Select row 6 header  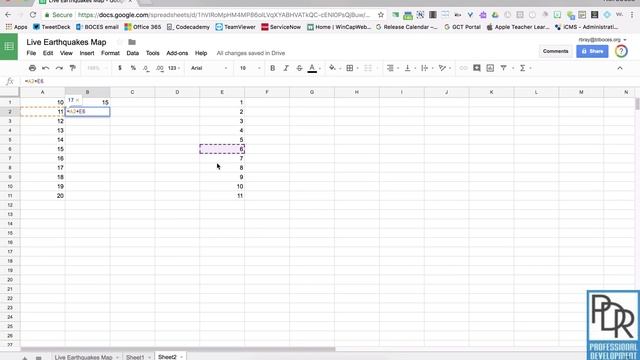tap(10, 149)
